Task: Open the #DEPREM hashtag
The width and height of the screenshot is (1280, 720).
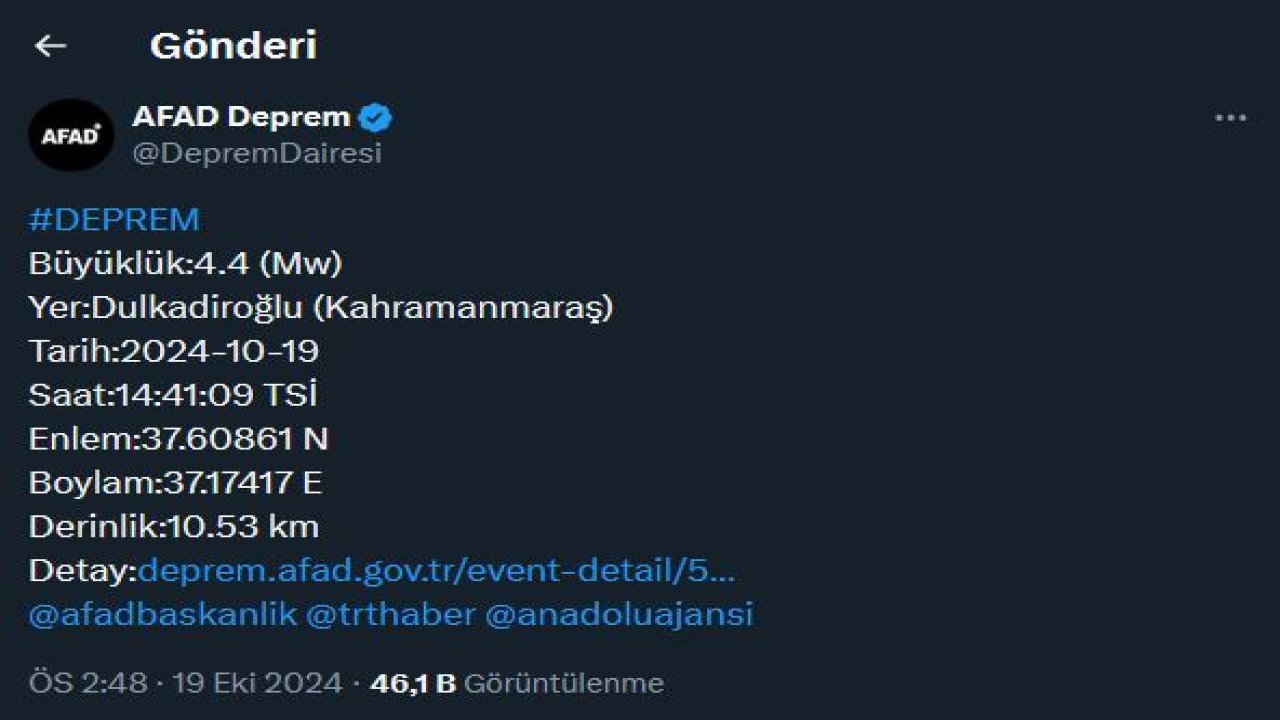Action: click(113, 219)
